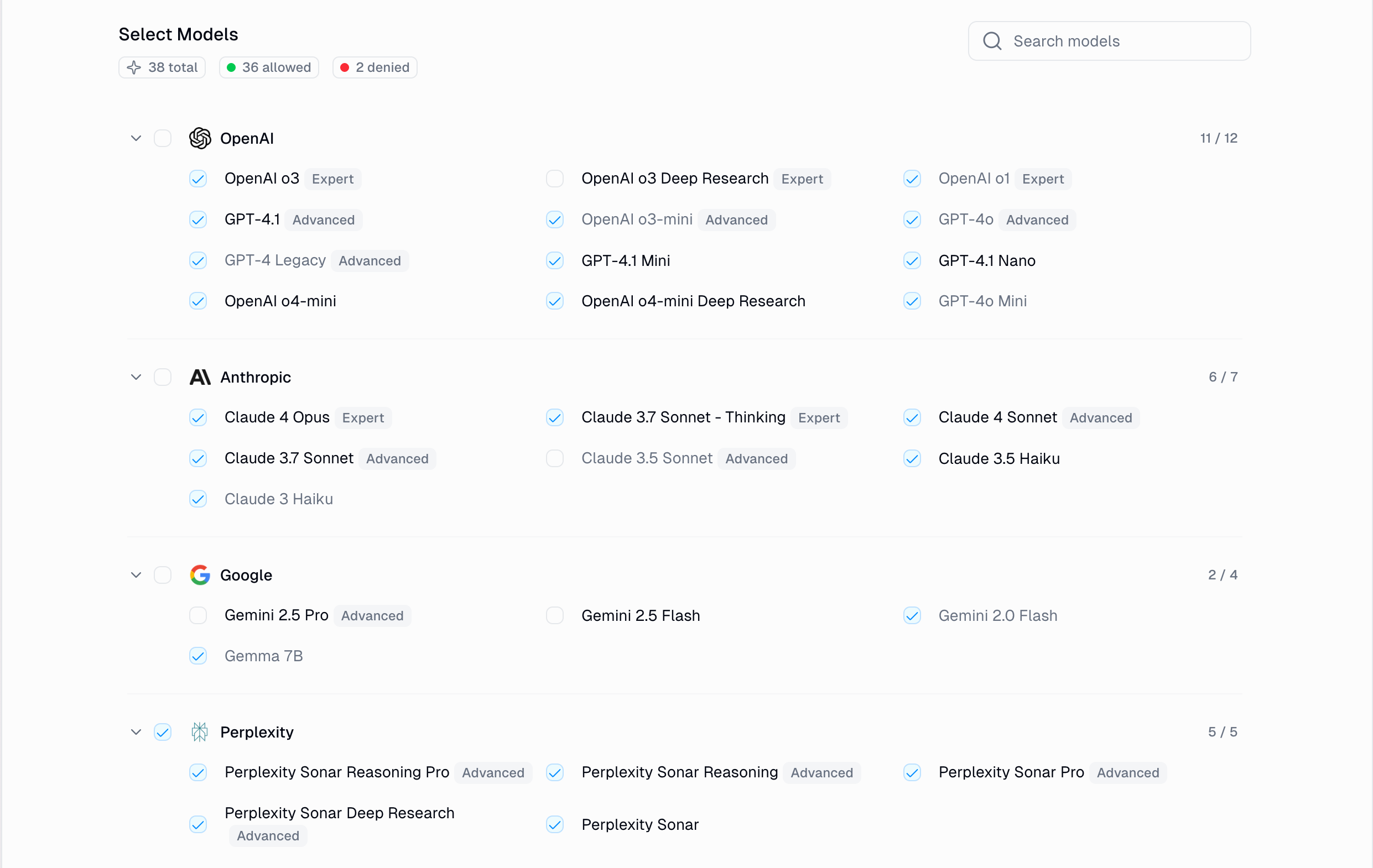Click the 5 / 5 Perplexity count

coord(1223,732)
